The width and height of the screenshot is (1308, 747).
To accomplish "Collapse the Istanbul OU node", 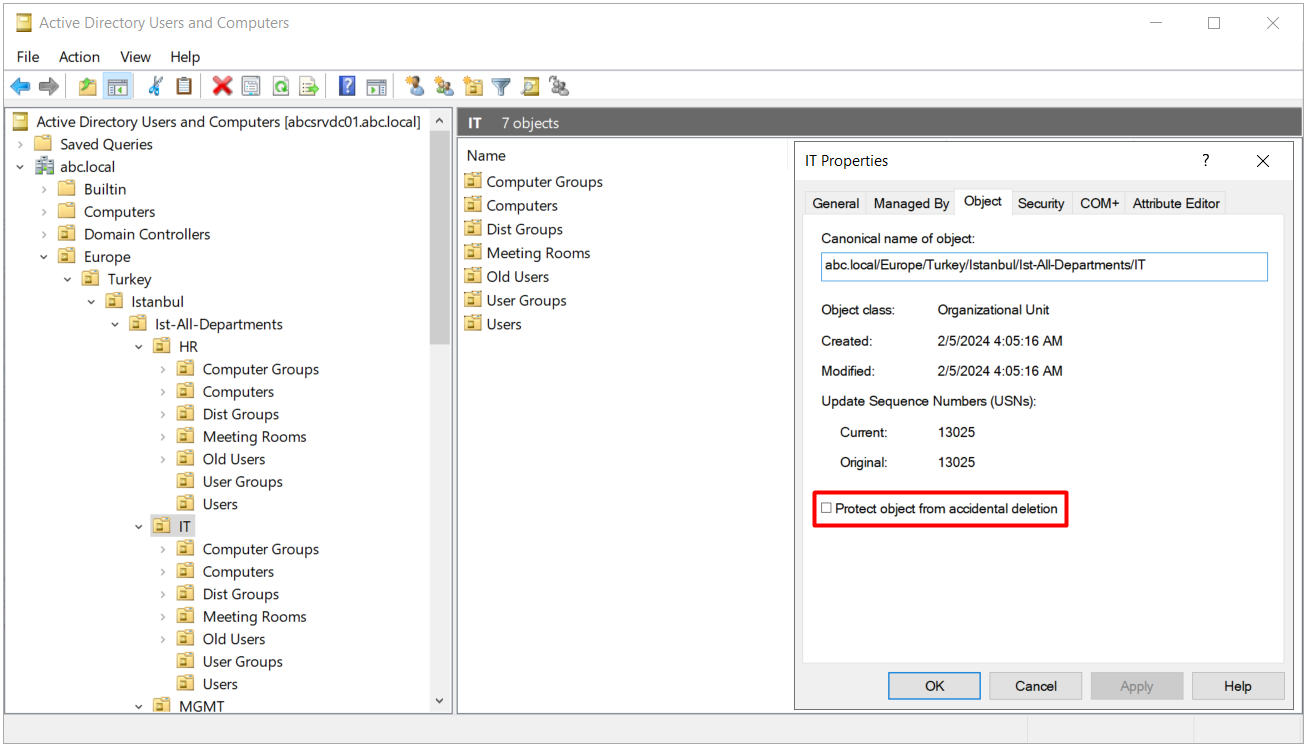I will pyautogui.click(x=91, y=302).
